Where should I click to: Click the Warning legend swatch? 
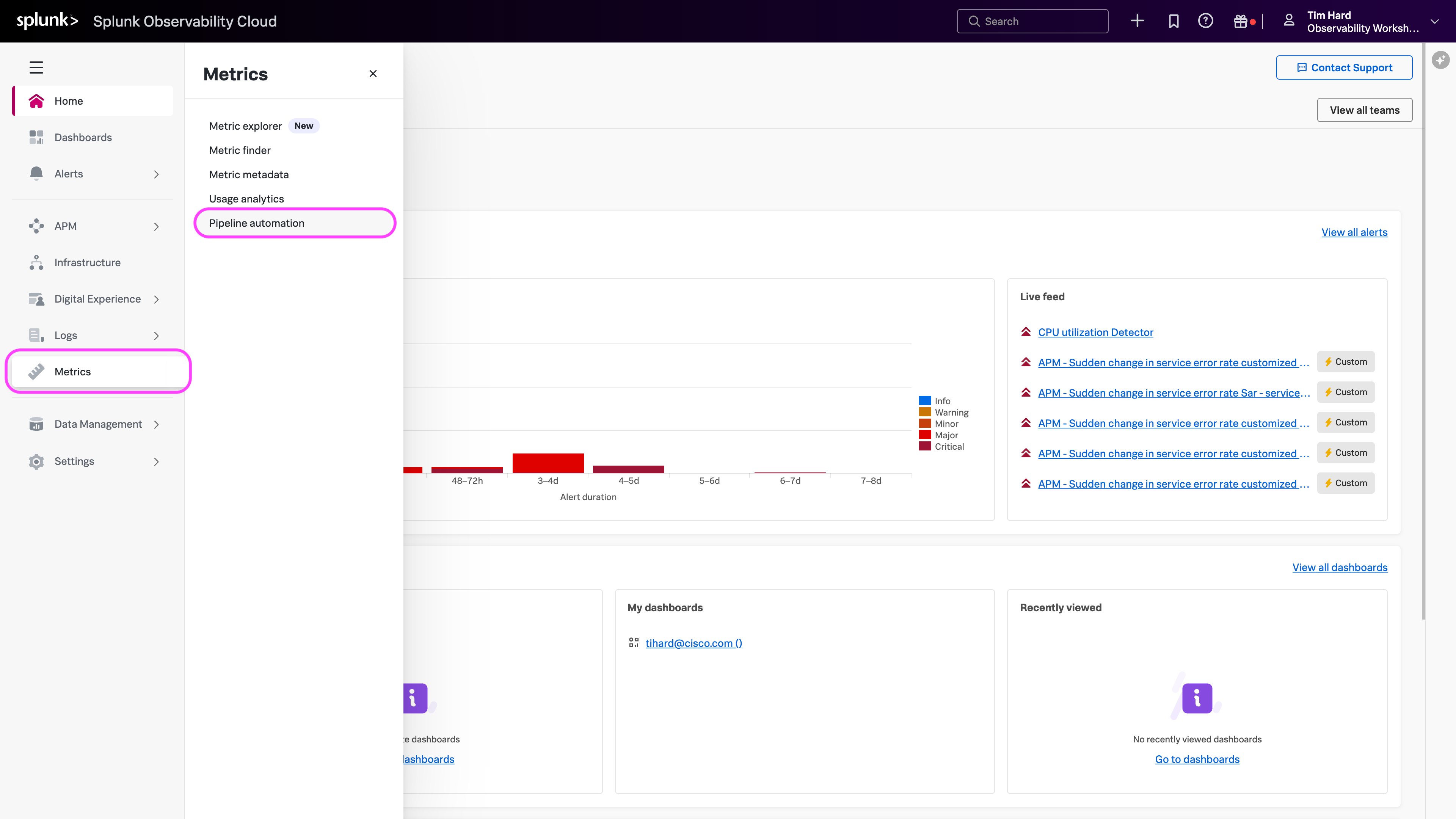coord(925,411)
